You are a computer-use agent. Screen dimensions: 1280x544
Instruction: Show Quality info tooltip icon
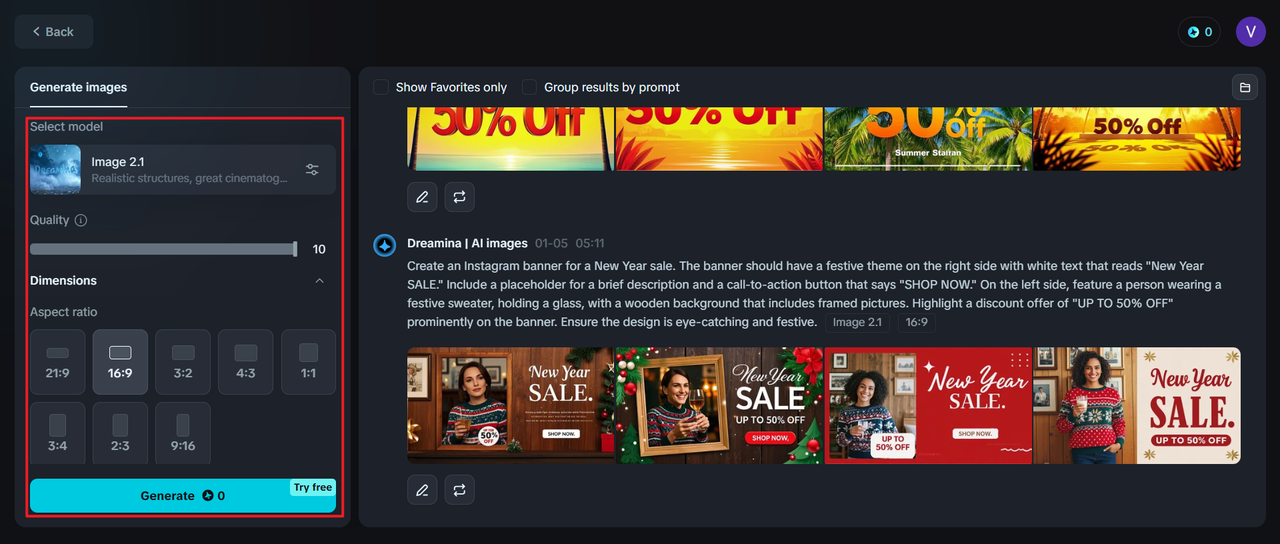[81, 220]
